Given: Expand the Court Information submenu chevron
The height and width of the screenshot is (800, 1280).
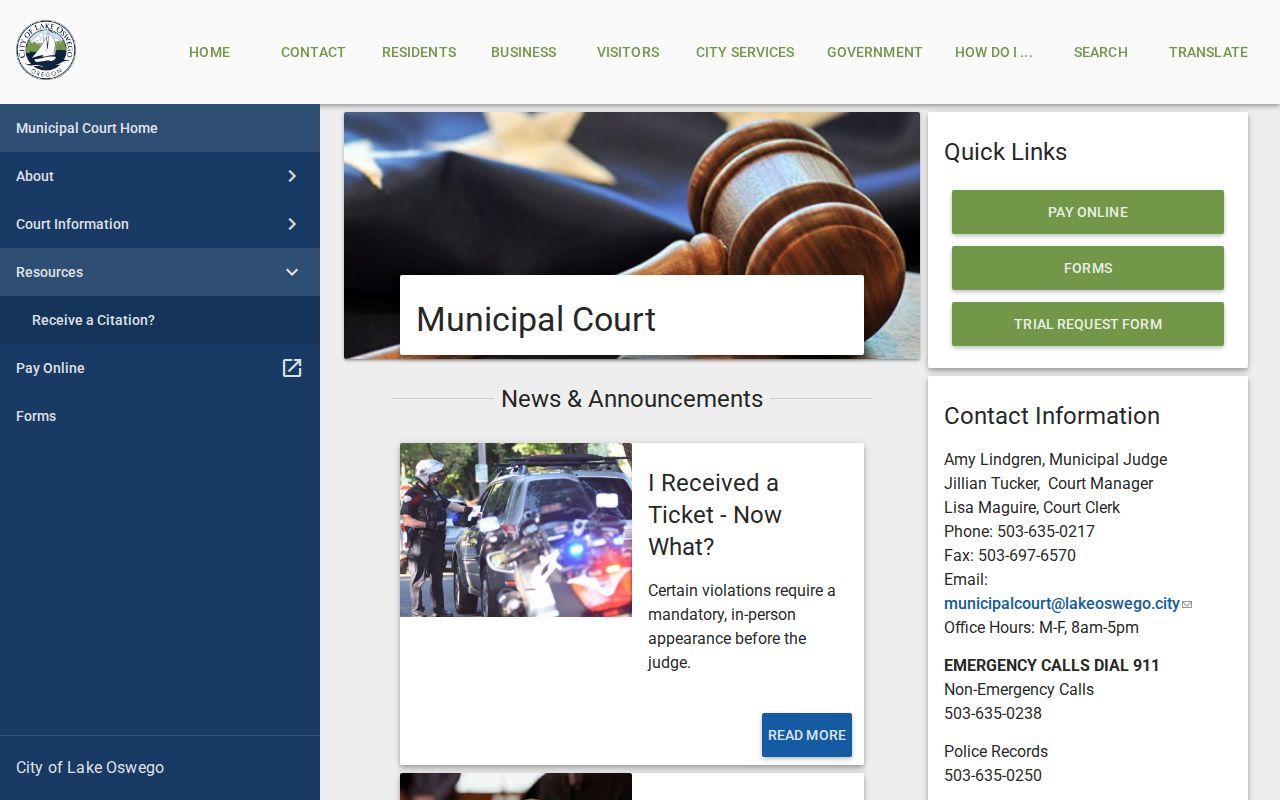Looking at the screenshot, I should (x=292, y=224).
